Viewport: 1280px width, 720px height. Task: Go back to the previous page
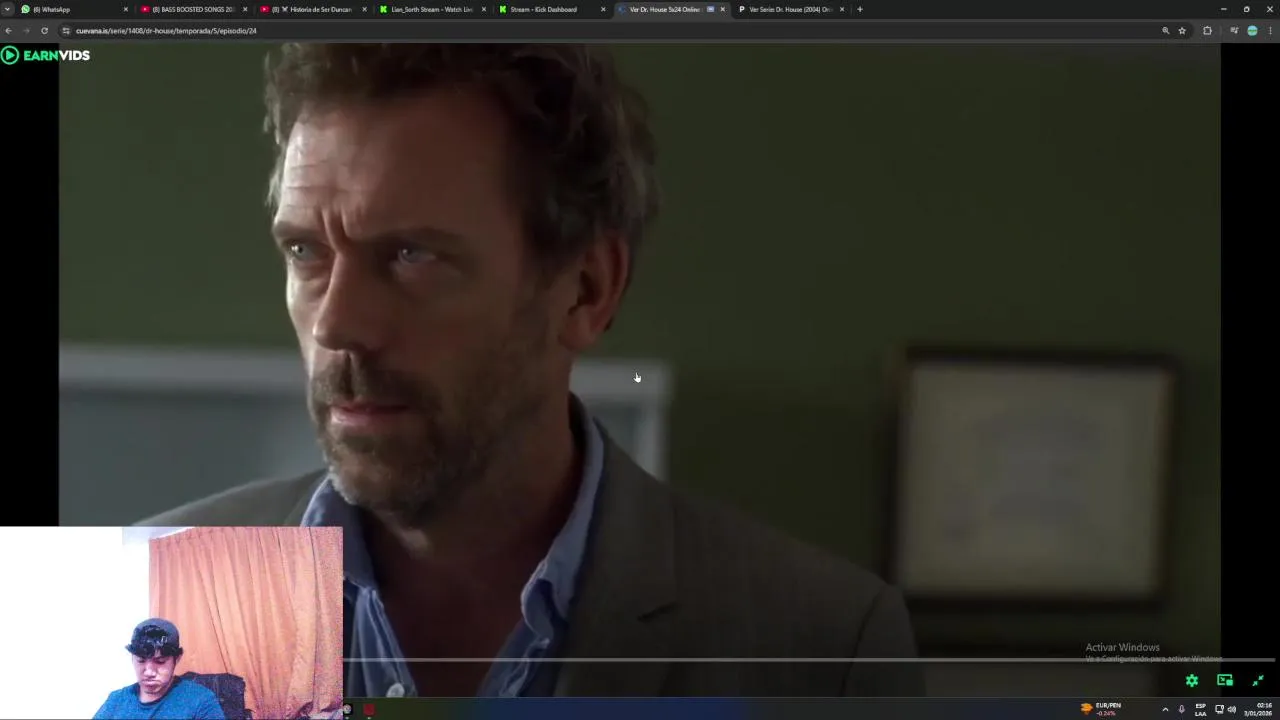[8, 31]
